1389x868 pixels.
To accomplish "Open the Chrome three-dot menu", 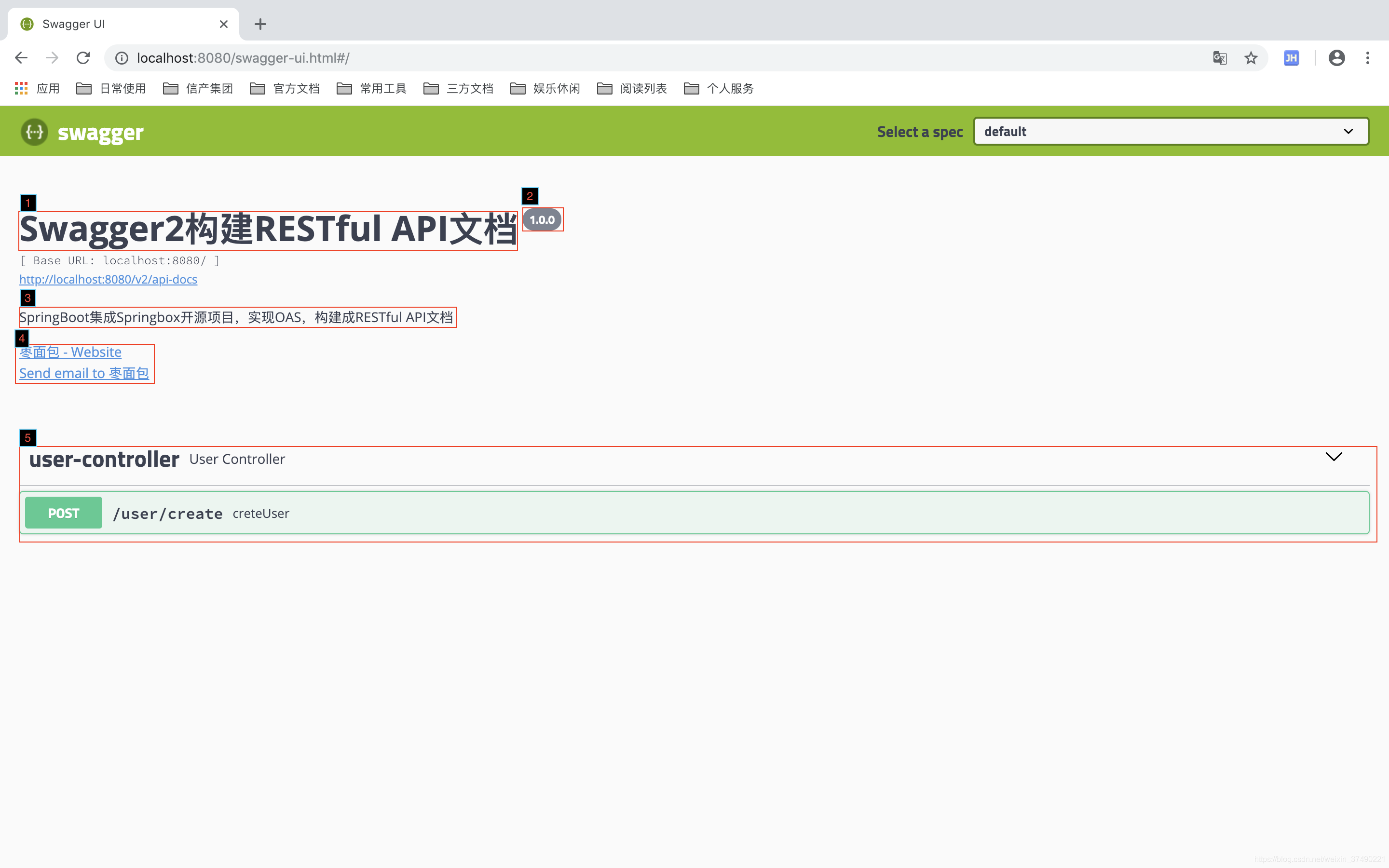I will click(x=1368, y=58).
